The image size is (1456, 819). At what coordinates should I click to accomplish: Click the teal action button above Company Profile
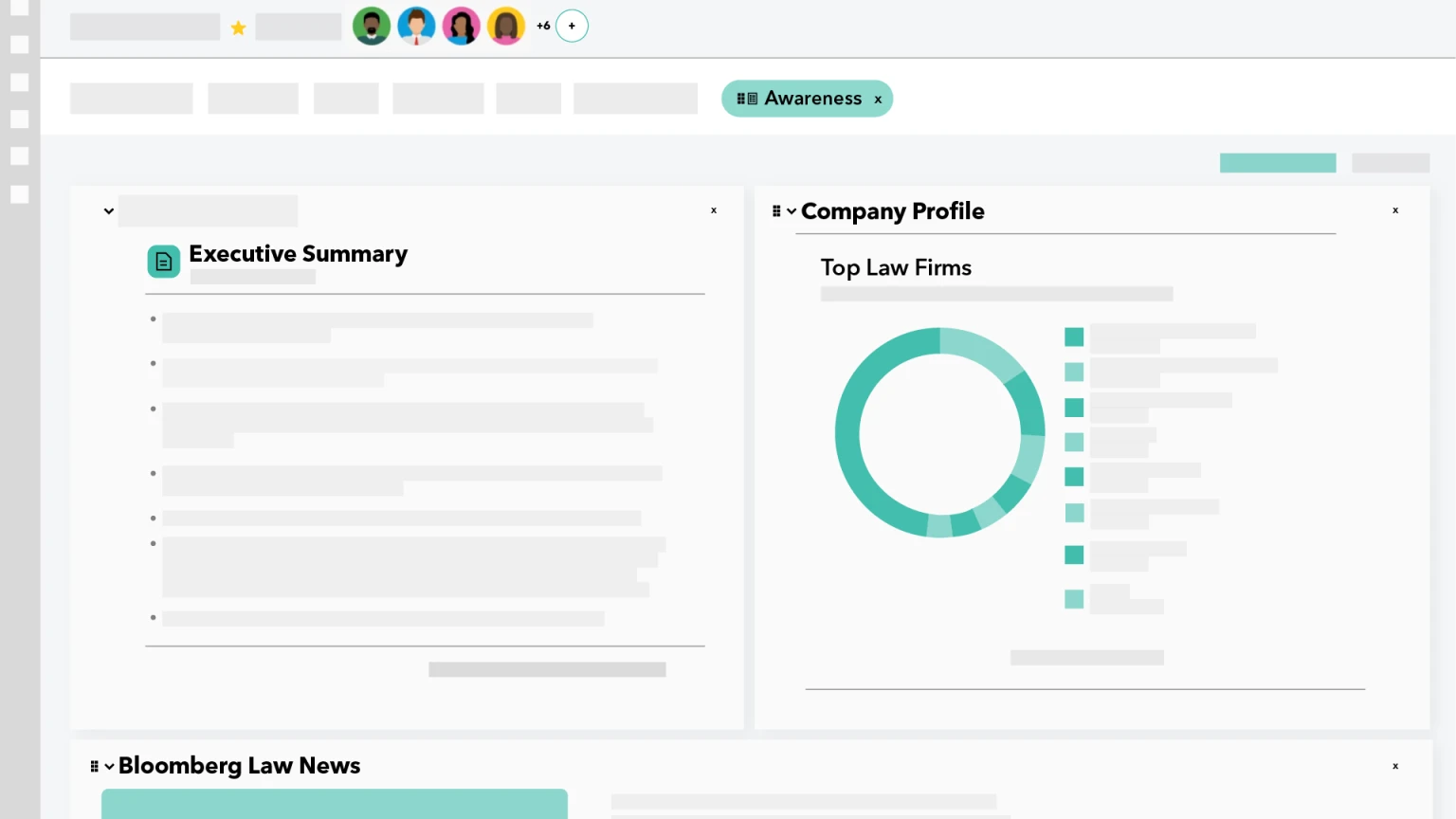(1278, 163)
